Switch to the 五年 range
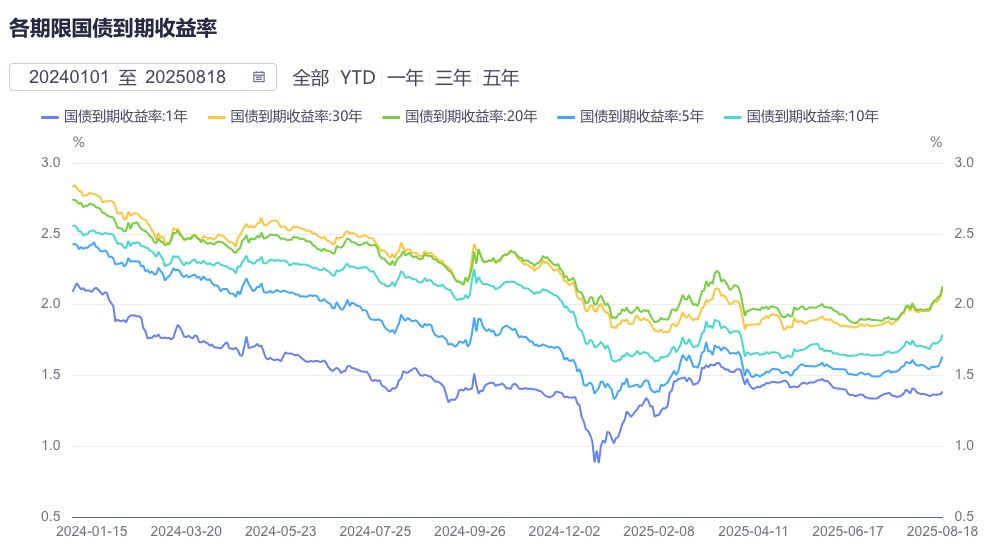Image resolution: width=992 pixels, height=554 pixels. tap(501, 77)
